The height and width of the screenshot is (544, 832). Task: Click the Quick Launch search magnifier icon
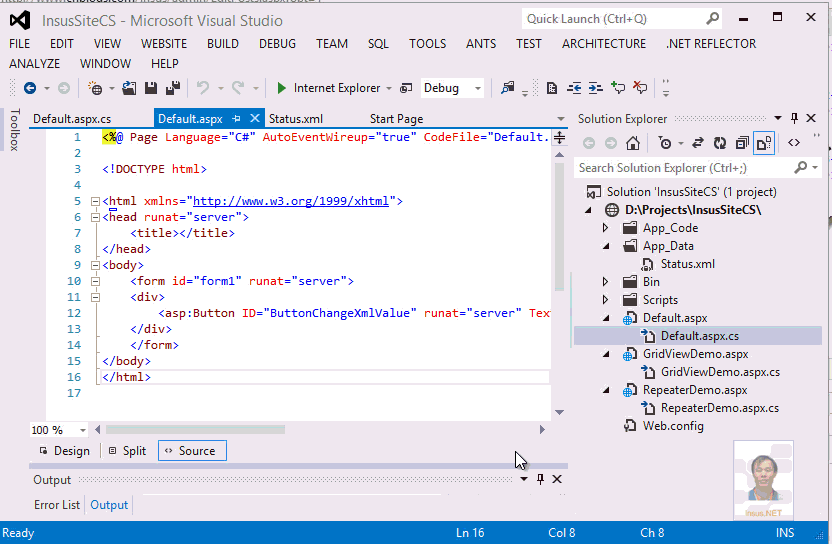point(713,19)
